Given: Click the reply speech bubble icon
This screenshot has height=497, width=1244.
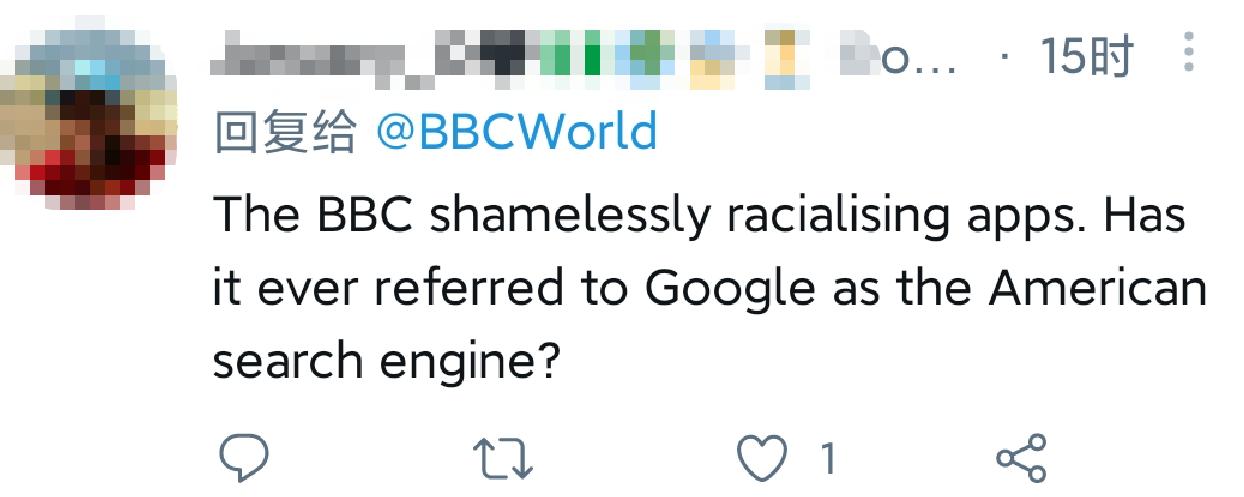Looking at the screenshot, I should coord(244,458).
